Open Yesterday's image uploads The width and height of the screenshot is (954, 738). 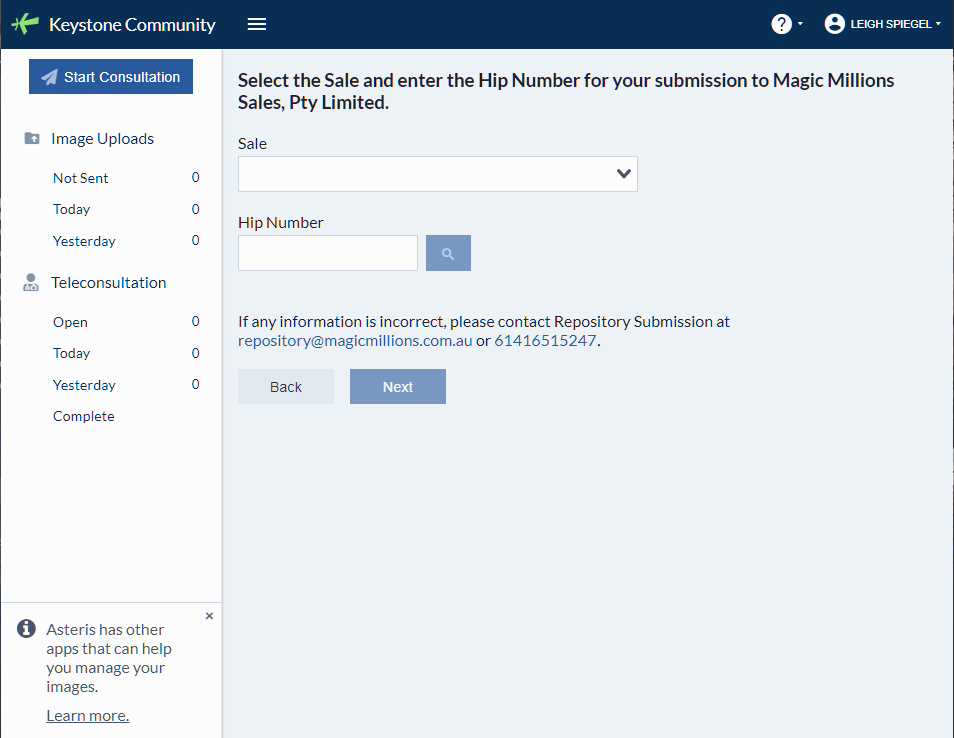(84, 241)
